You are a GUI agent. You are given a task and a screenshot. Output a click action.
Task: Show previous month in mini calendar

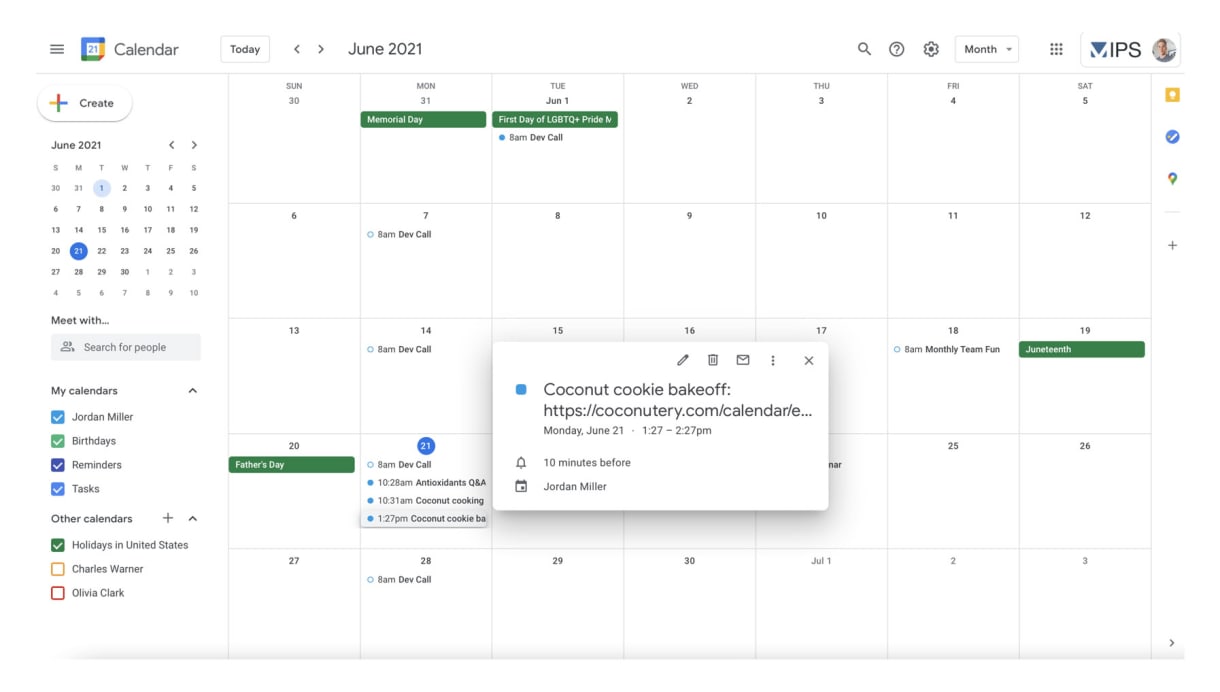click(x=172, y=145)
